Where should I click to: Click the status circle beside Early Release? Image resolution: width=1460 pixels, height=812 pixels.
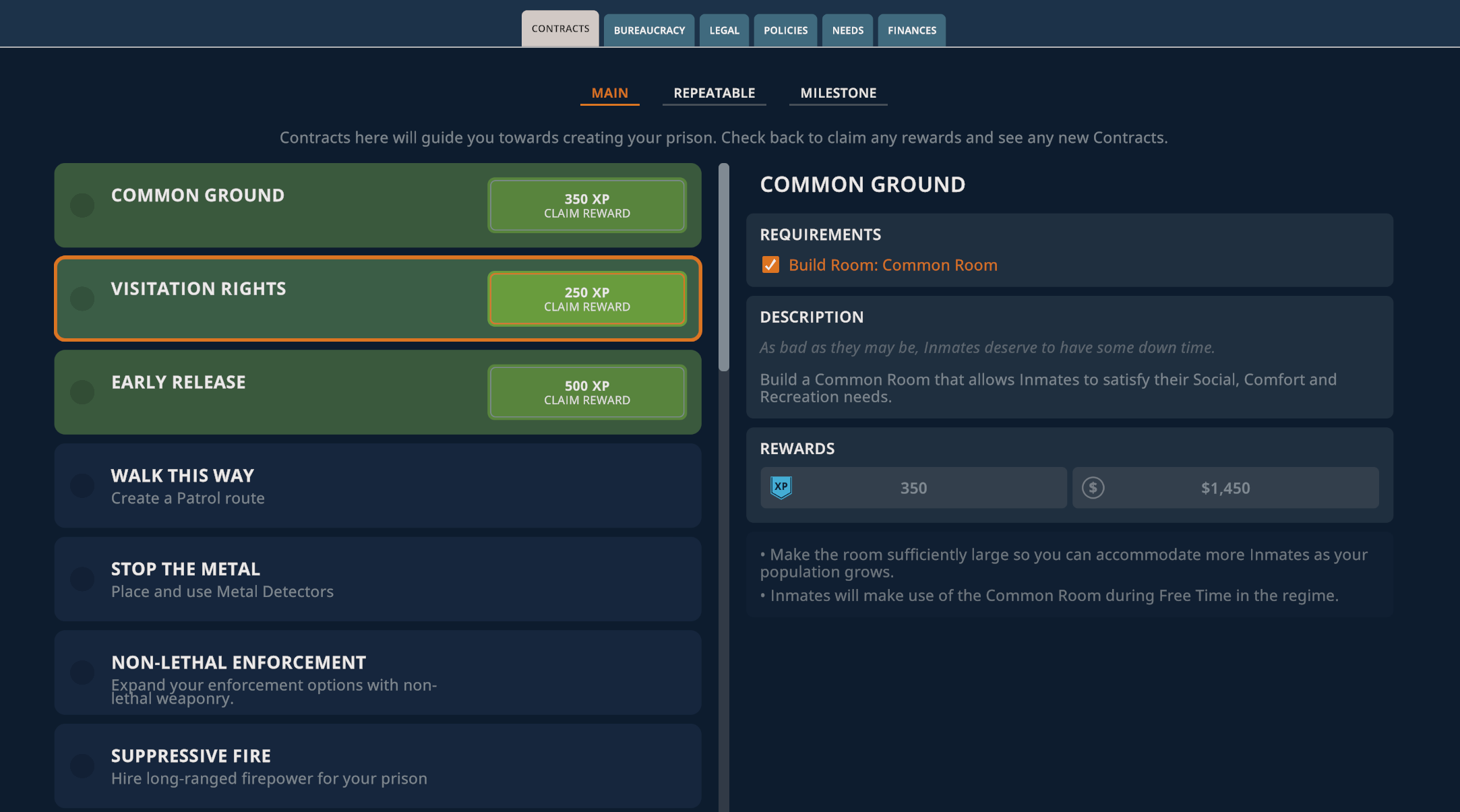(x=82, y=392)
